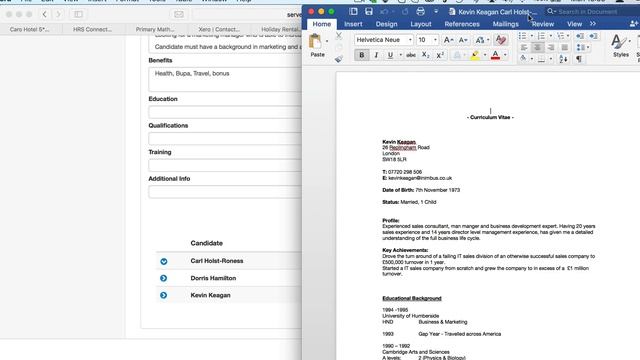The width and height of the screenshot is (640, 360).
Task: Click the yellow text highlight color button
Action: point(475,55)
